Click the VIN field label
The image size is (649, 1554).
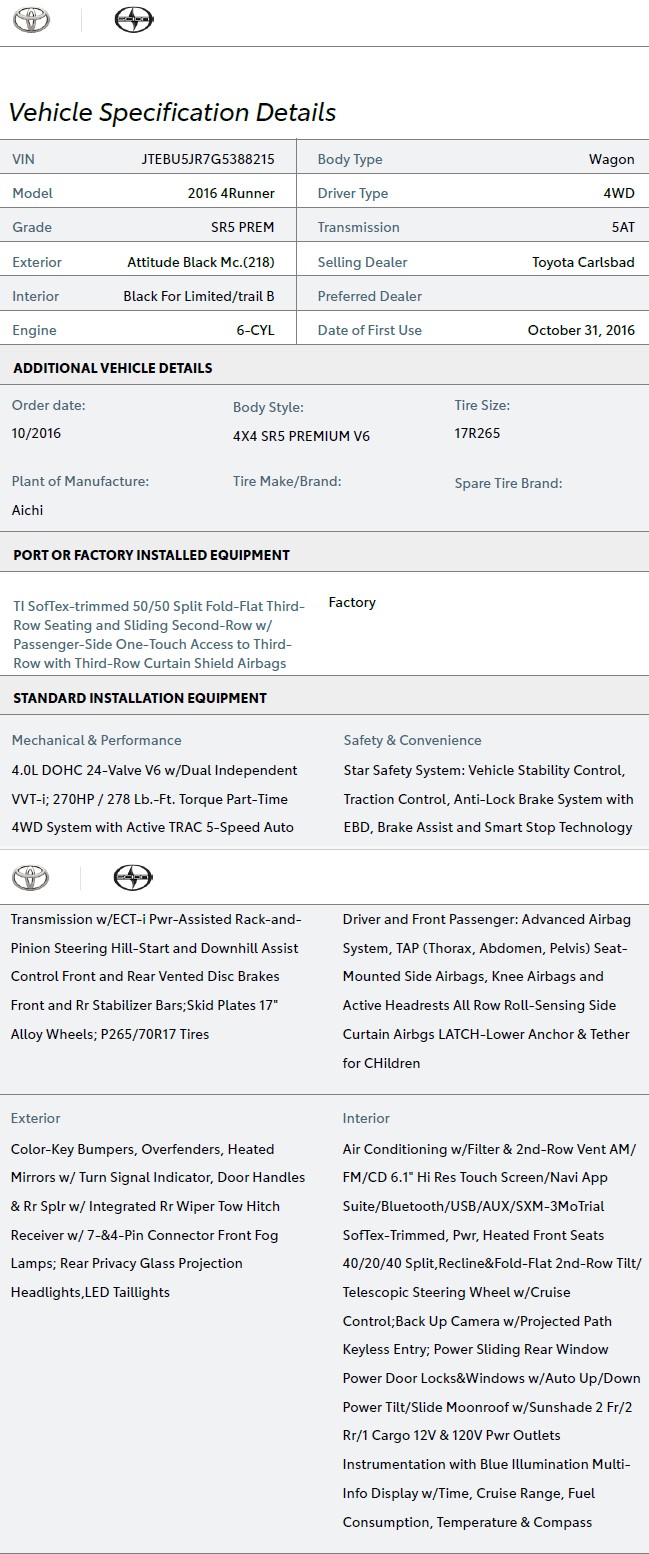23,159
